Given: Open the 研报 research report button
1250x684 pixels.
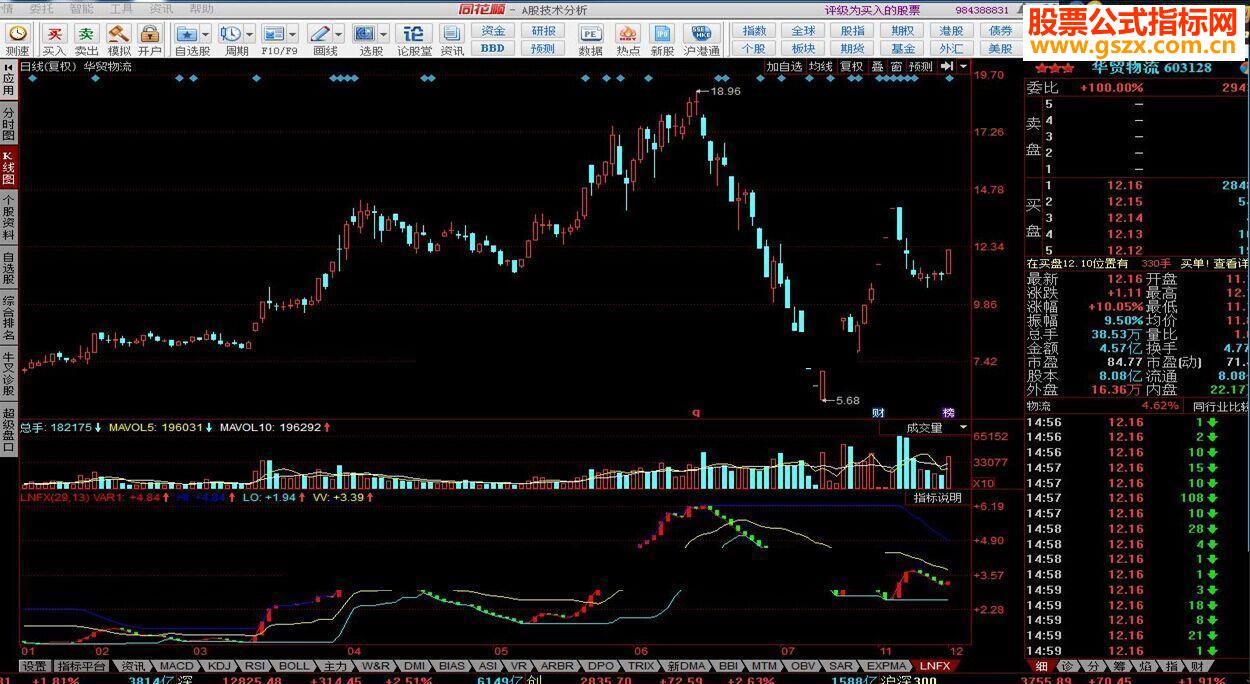Looking at the screenshot, I should [x=543, y=31].
